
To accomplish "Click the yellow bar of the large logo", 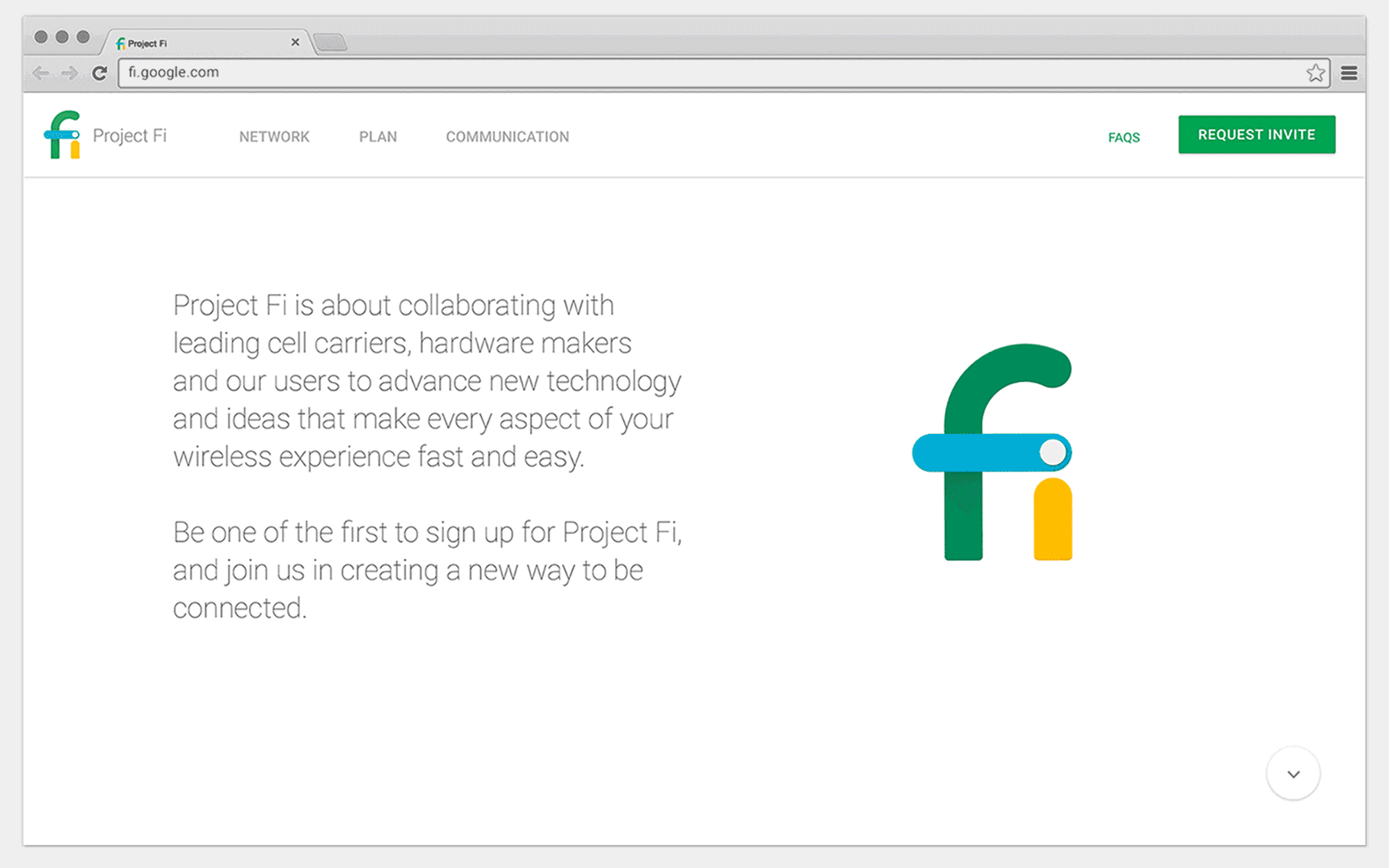I will click(1053, 520).
